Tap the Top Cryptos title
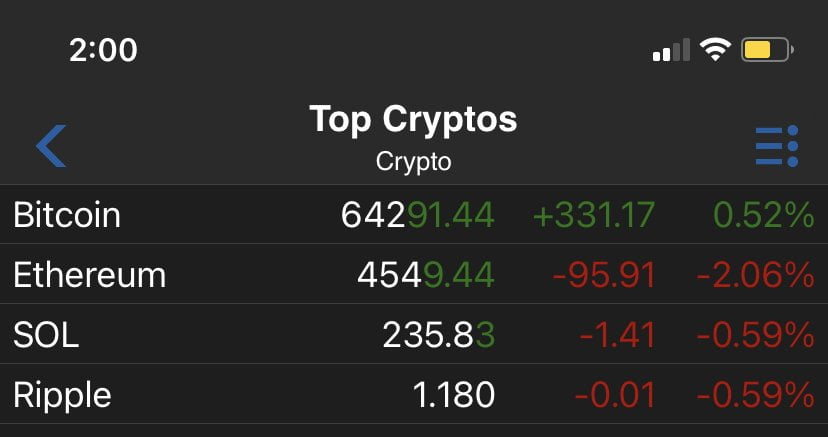 pyautogui.click(x=413, y=120)
